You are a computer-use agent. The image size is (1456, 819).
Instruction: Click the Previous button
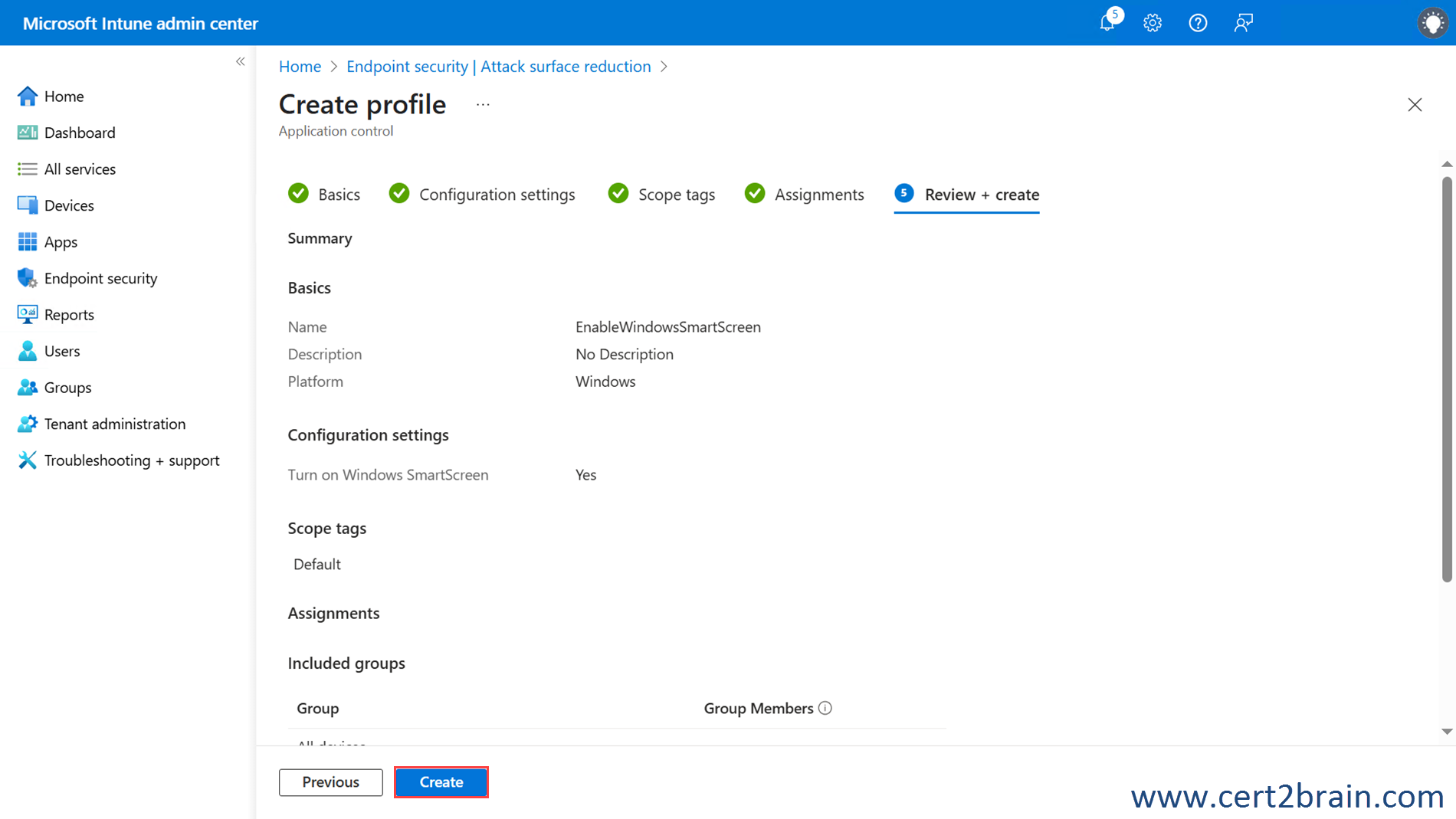(x=330, y=782)
